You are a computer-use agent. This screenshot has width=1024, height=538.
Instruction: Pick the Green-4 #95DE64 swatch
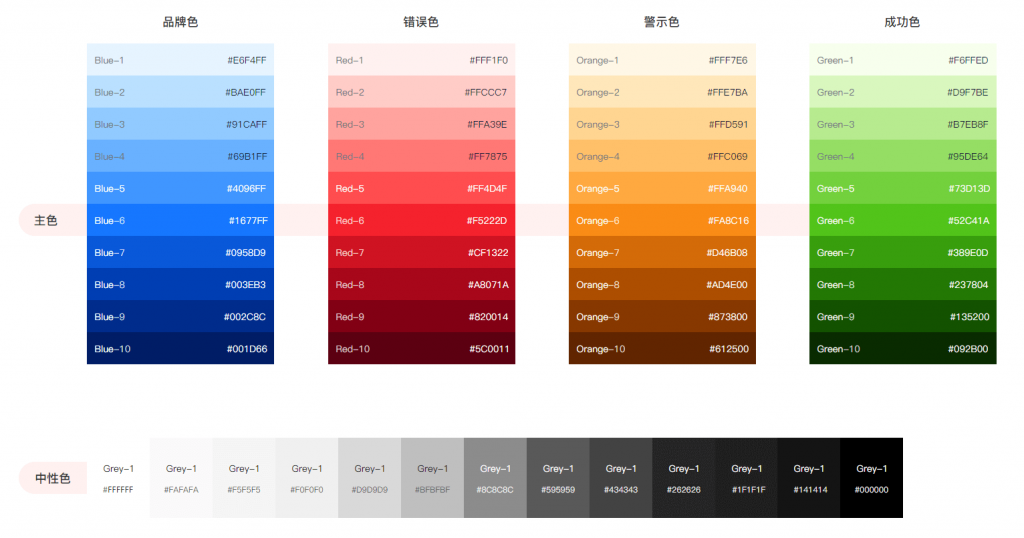coord(902,156)
